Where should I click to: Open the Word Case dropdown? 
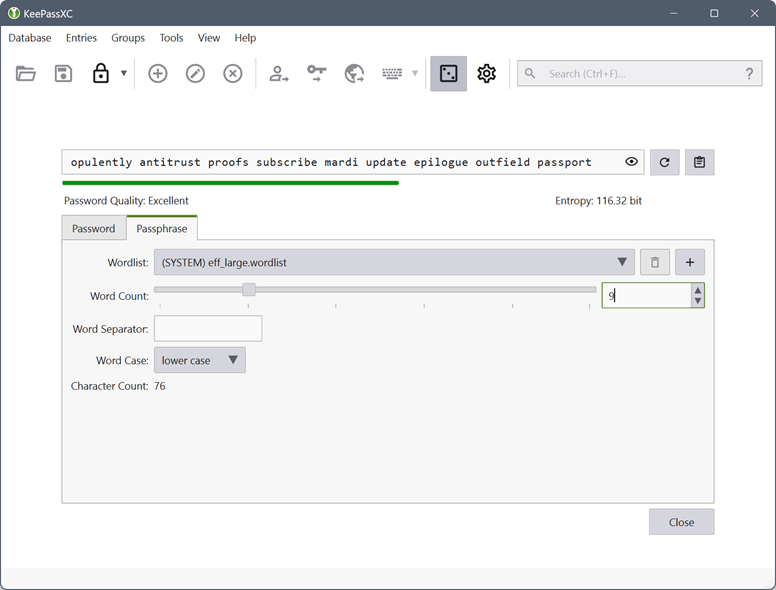[199, 360]
